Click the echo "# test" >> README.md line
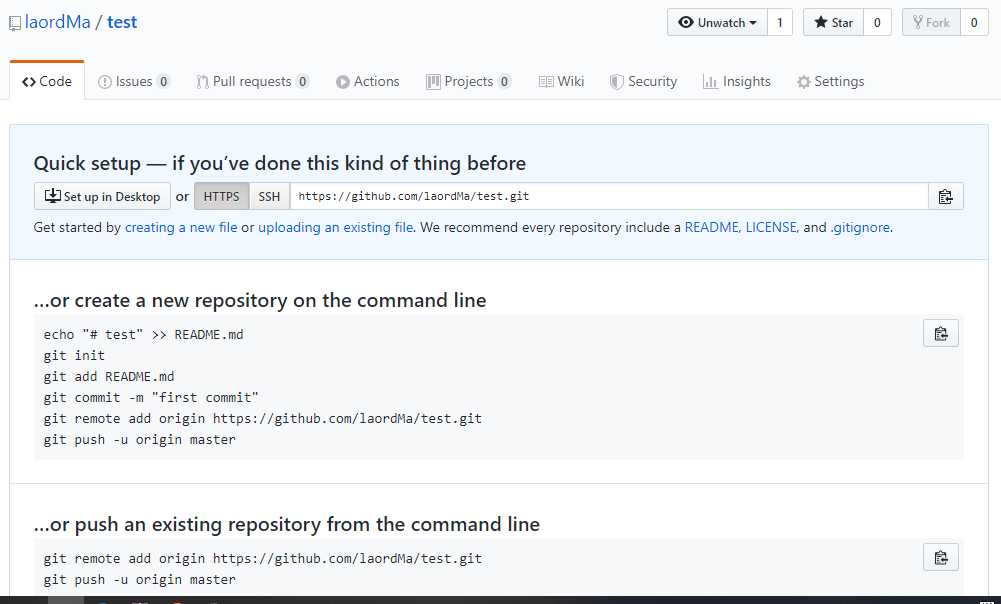This screenshot has height=604, width=1001. click(x=144, y=335)
